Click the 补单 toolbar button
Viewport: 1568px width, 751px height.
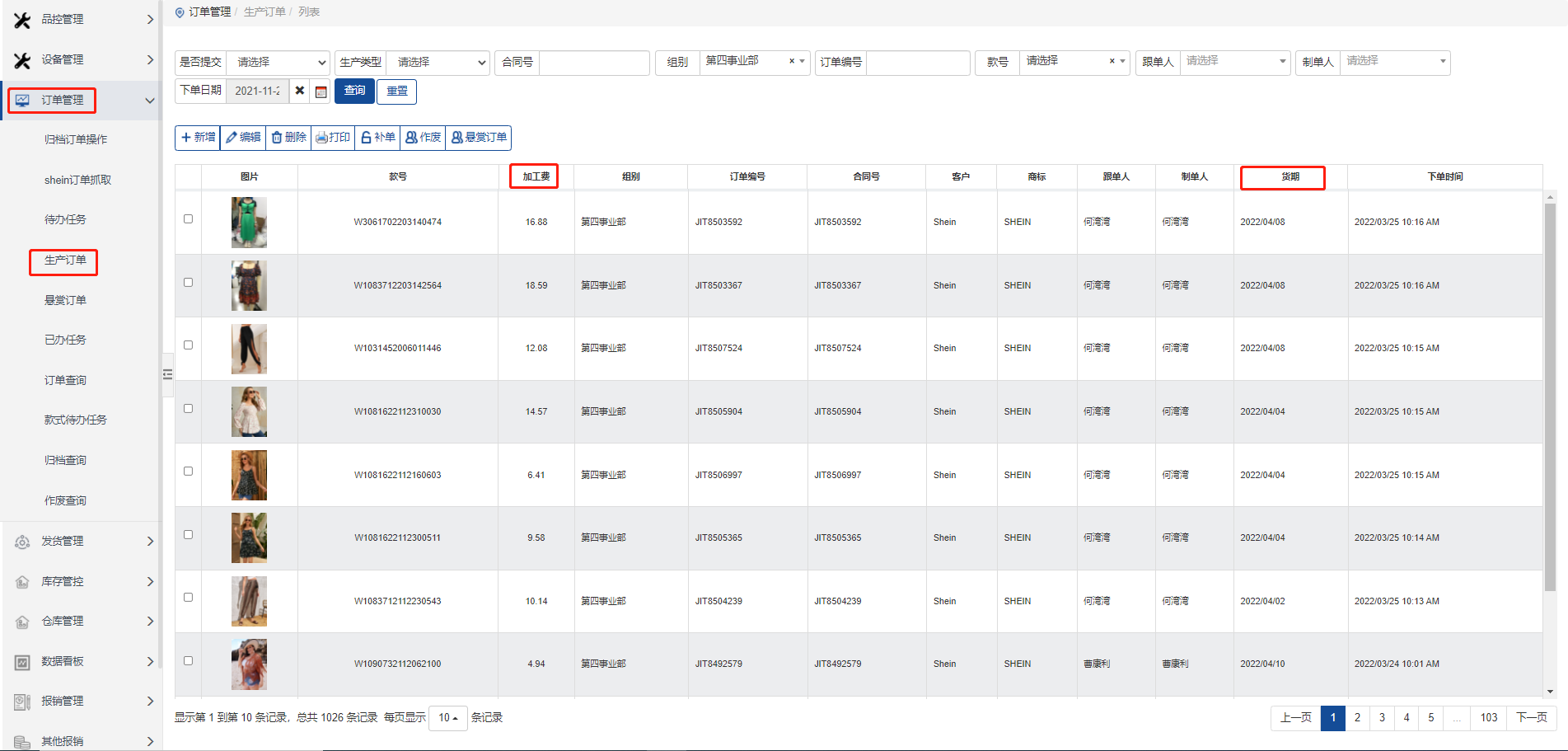(x=378, y=138)
